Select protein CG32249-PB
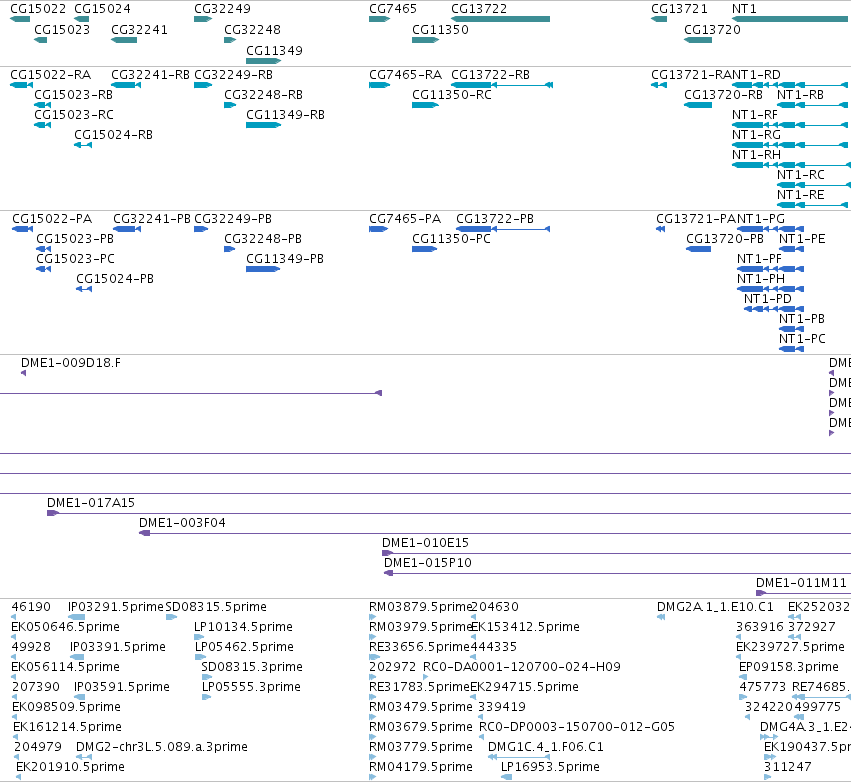851x782 pixels. tap(233, 219)
